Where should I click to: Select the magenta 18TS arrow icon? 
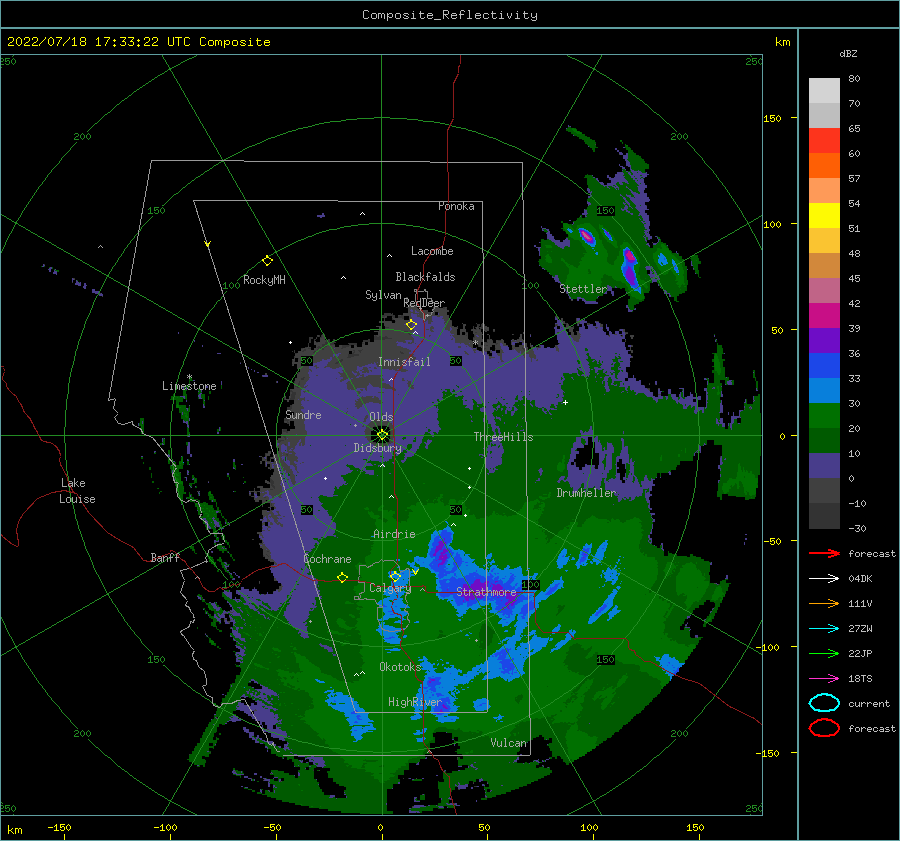coord(824,679)
